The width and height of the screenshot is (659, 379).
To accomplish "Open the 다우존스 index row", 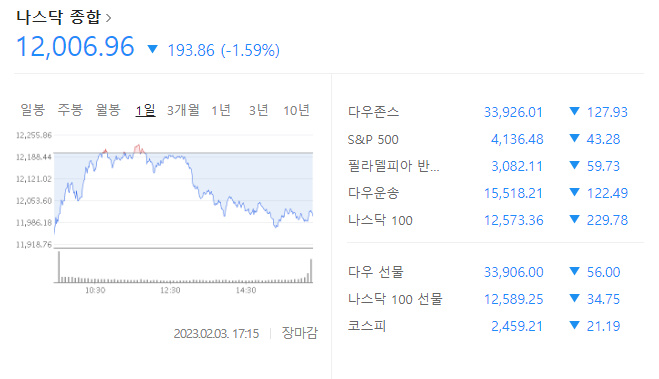I will (488, 112).
